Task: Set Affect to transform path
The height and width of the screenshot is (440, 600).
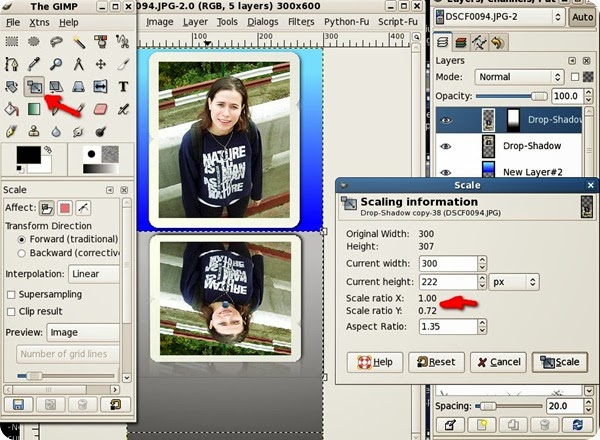Action: (x=83, y=208)
